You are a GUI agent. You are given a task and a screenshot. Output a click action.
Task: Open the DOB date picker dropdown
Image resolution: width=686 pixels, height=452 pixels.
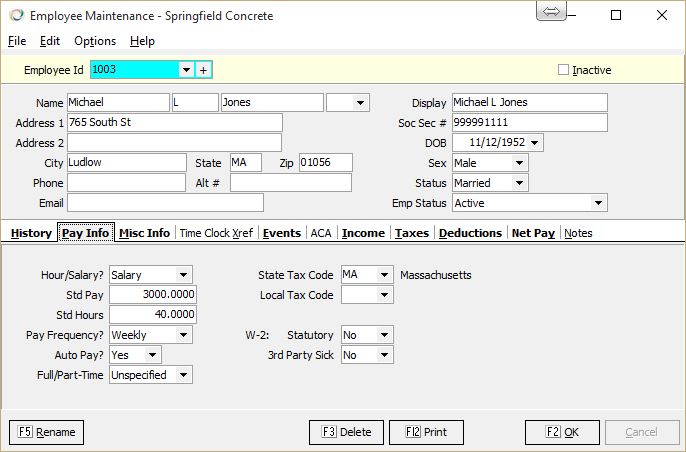536,143
